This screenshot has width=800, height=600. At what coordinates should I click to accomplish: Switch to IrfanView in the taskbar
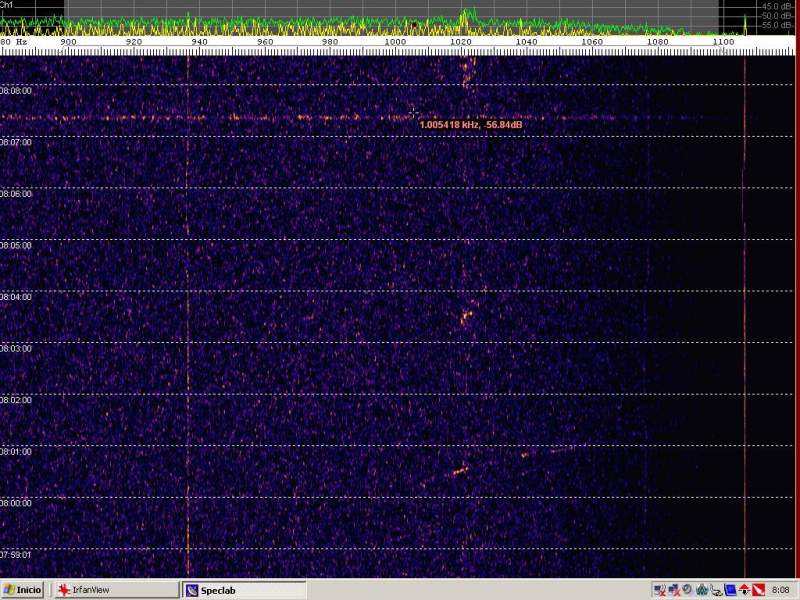(x=115, y=590)
